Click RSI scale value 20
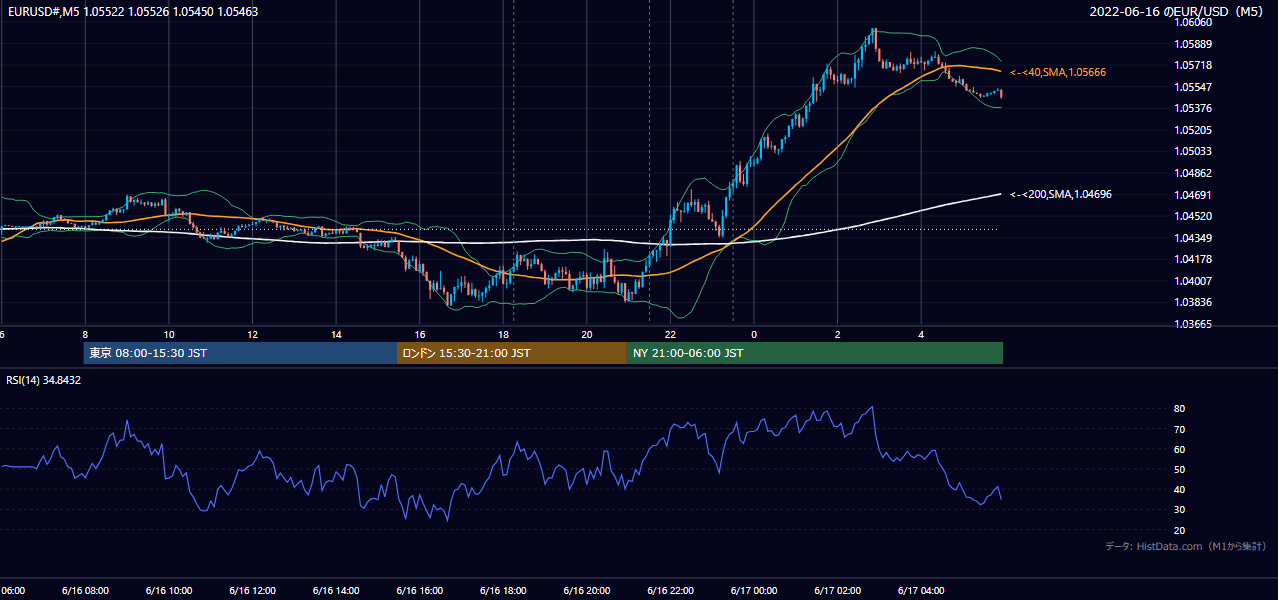This screenshot has width=1278, height=600. pos(1179,530)
